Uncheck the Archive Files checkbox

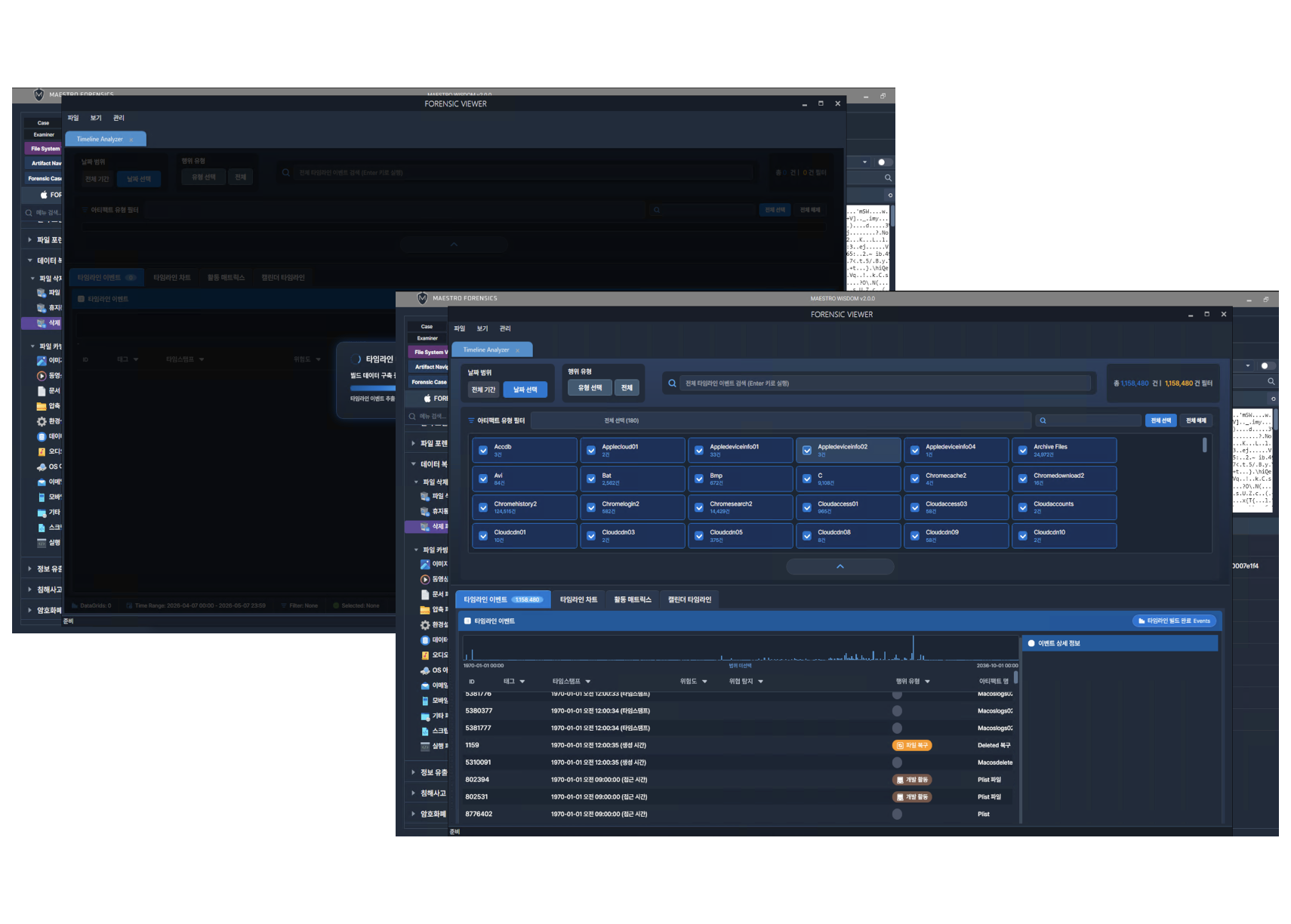pos(1023,451)
